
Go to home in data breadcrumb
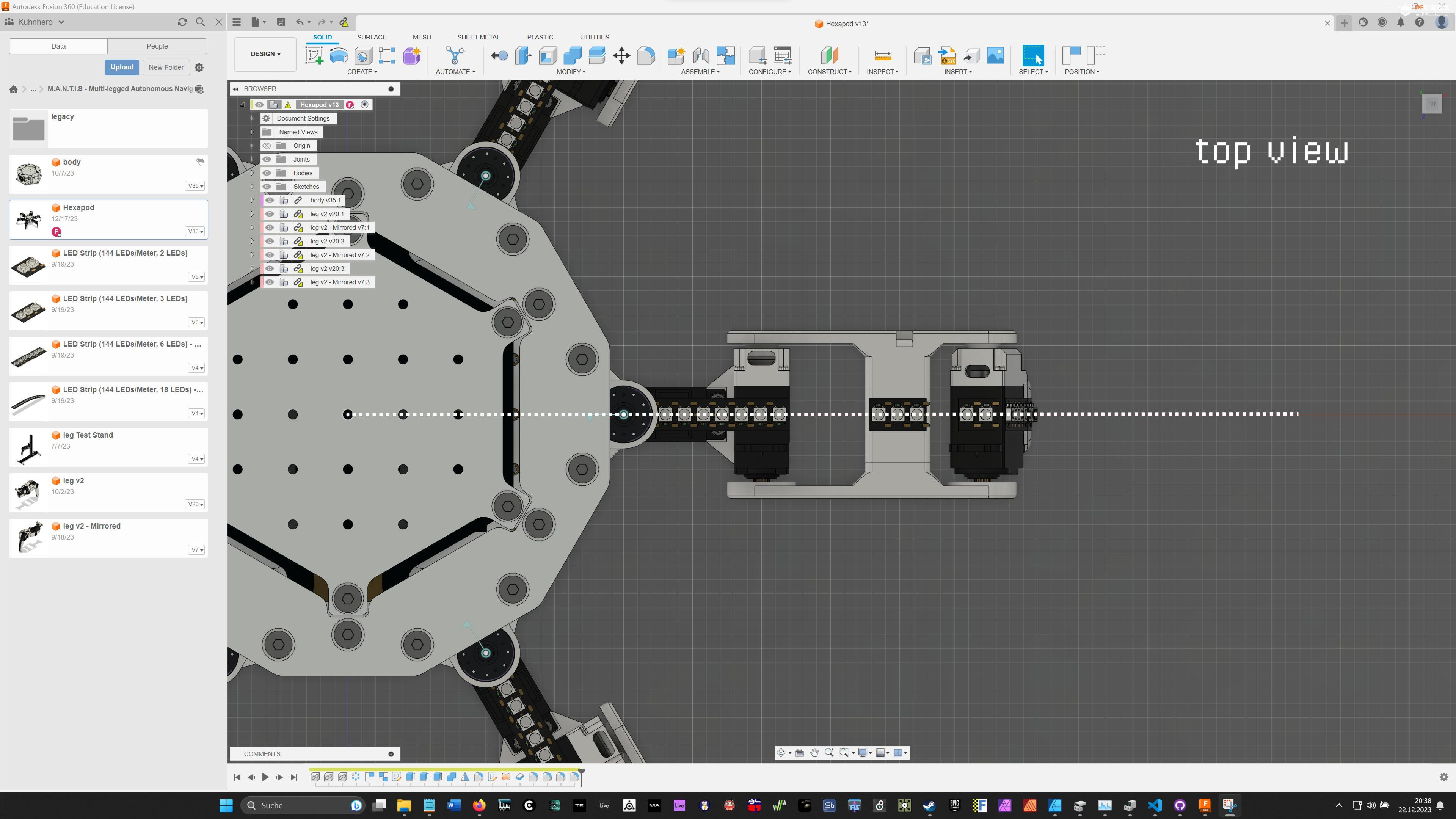coord(14,89)
